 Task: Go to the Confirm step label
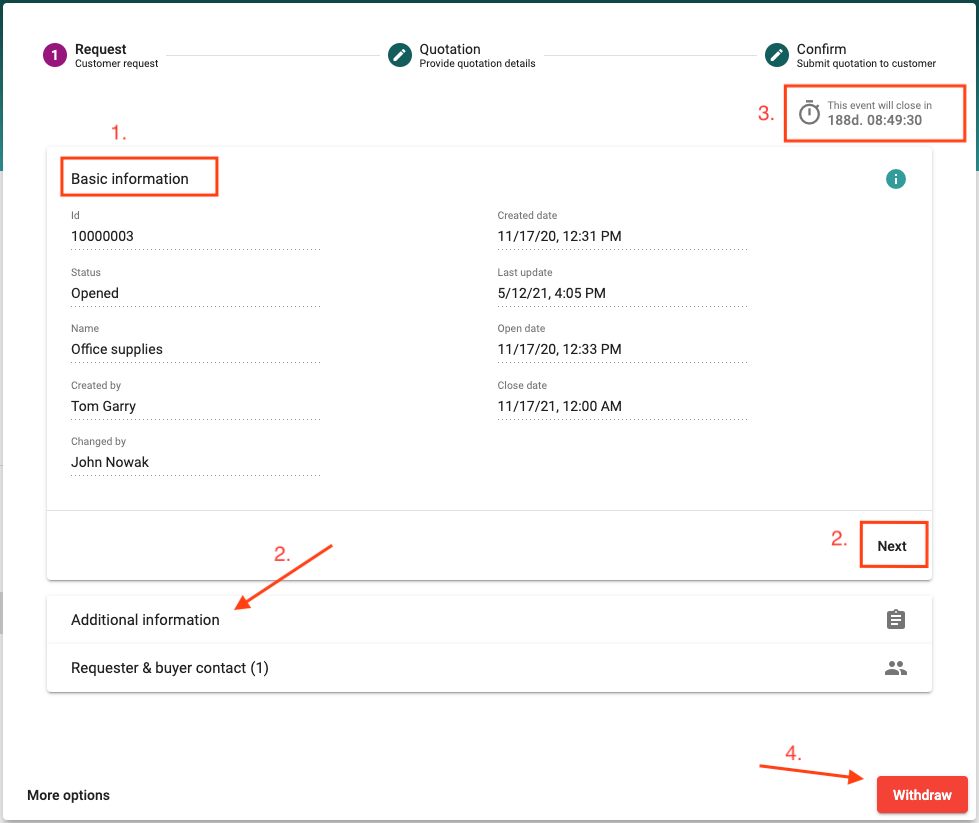[821, 49]
